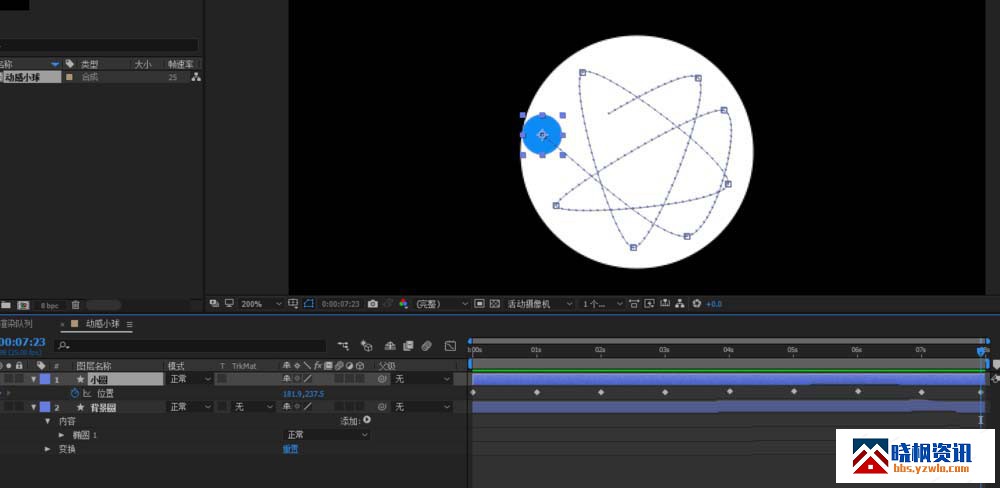Toggle the draft 3D icon
This screenshot has width=1000, height=488.
[x=367, y=346]
